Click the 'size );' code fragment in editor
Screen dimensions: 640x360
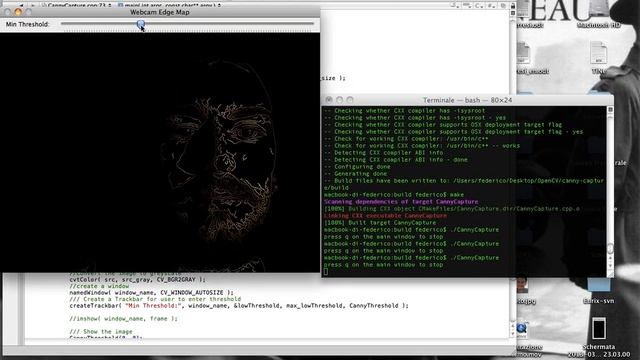(333, 78)
